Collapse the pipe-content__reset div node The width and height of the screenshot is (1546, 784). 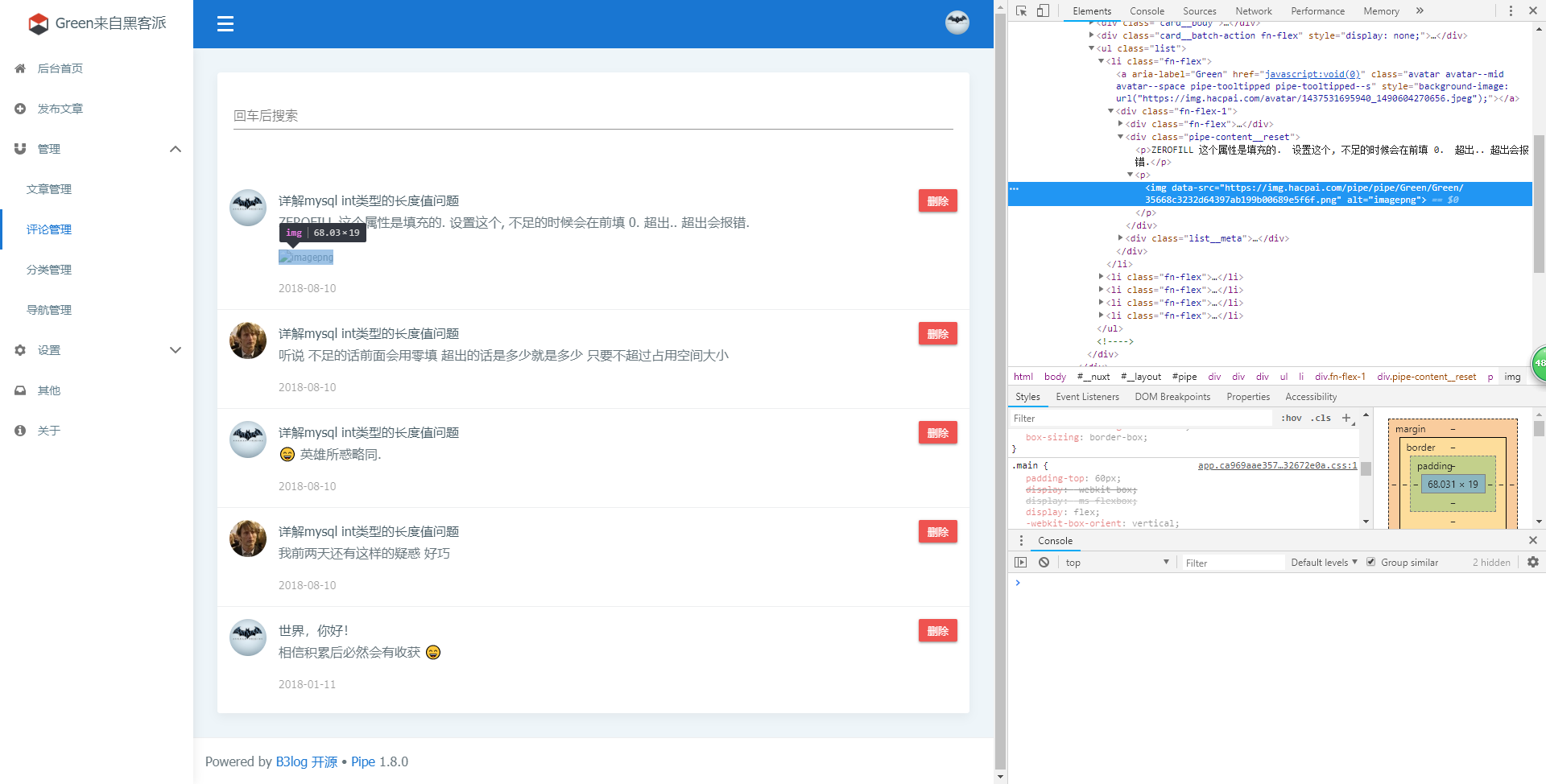[x=1120, y=137]
